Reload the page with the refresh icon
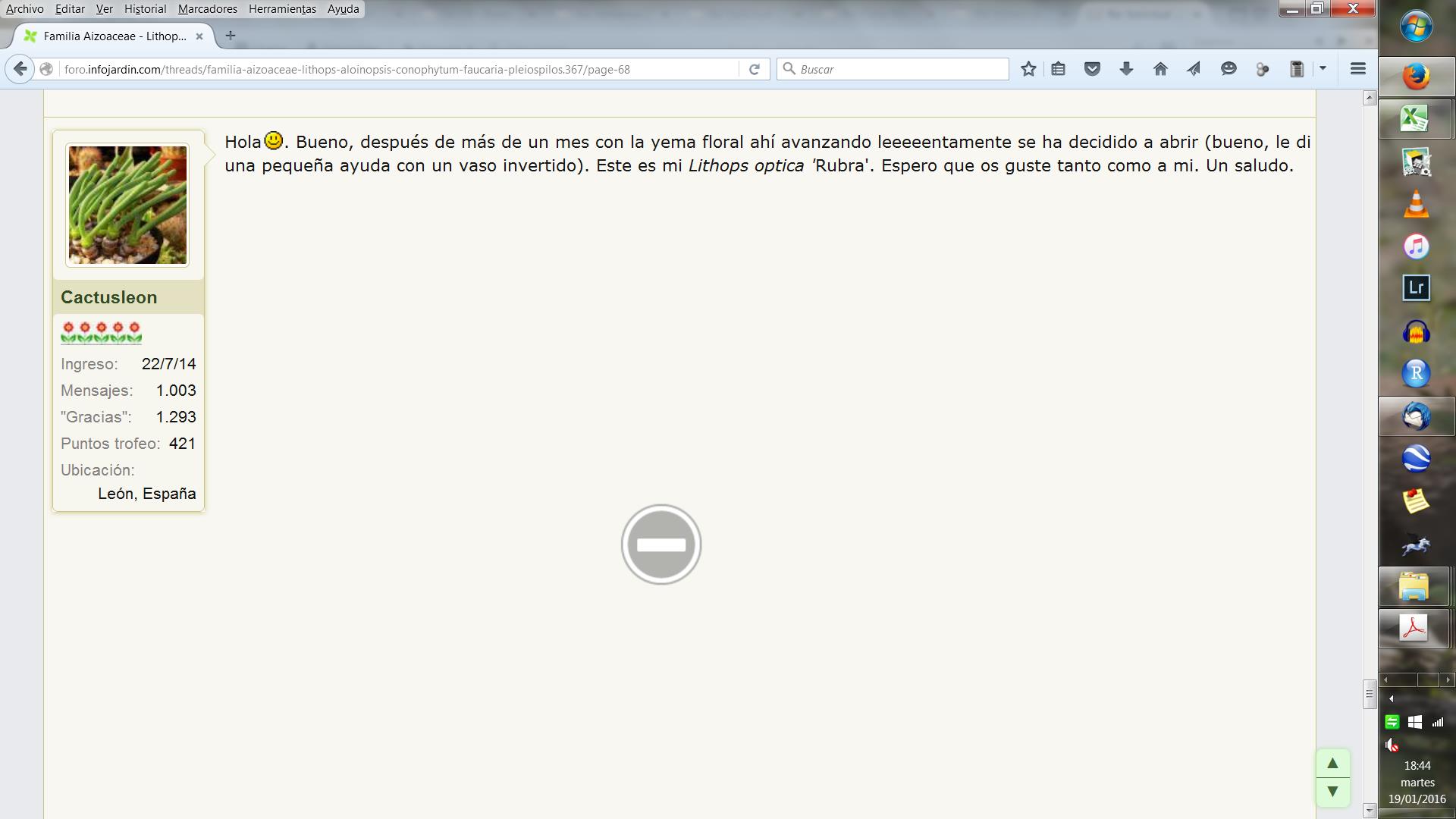The image size is (1456, 819). click(x=755, y=69)
